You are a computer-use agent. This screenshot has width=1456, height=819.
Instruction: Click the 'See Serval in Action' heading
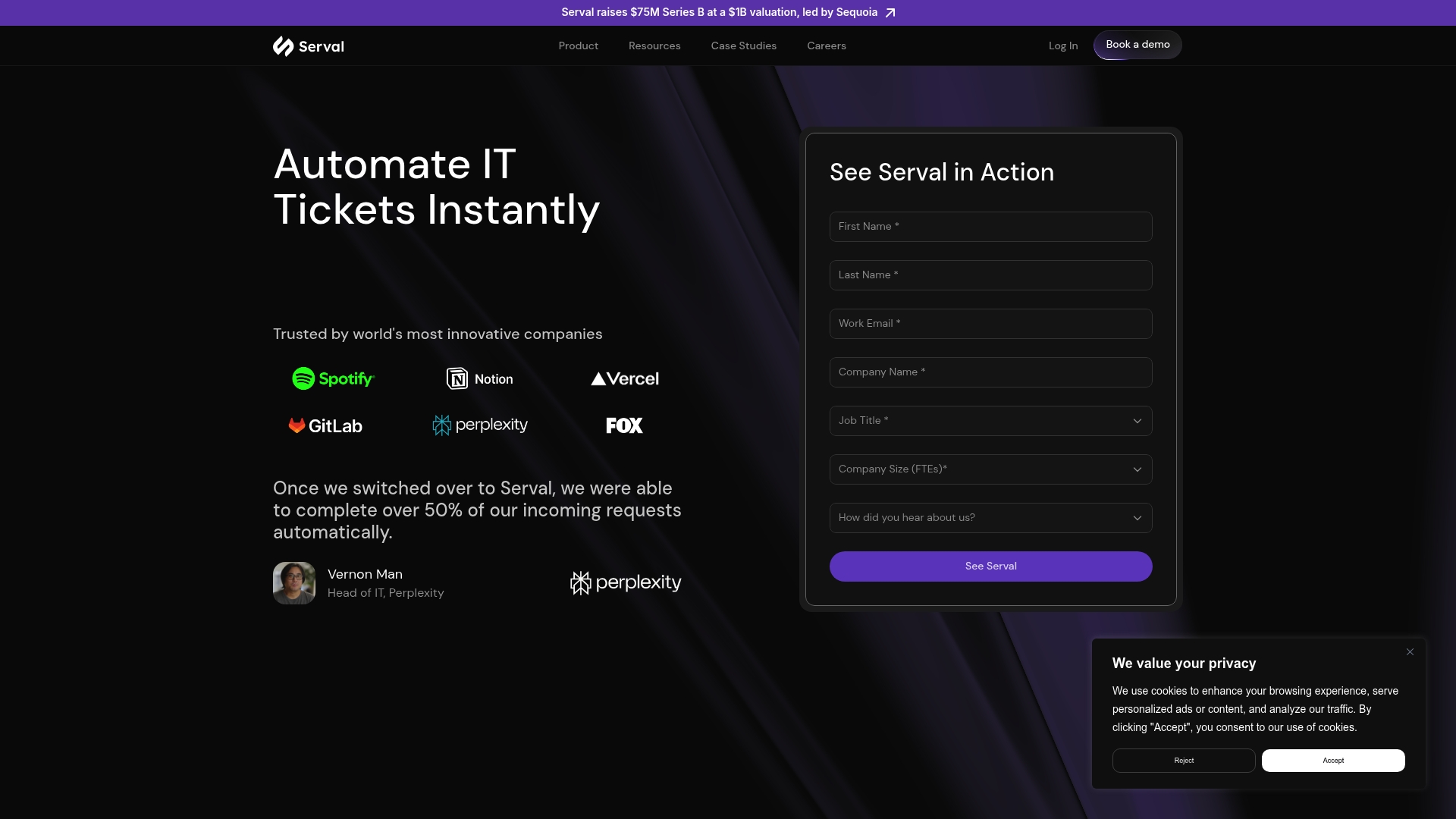click(x=941, y=172)
